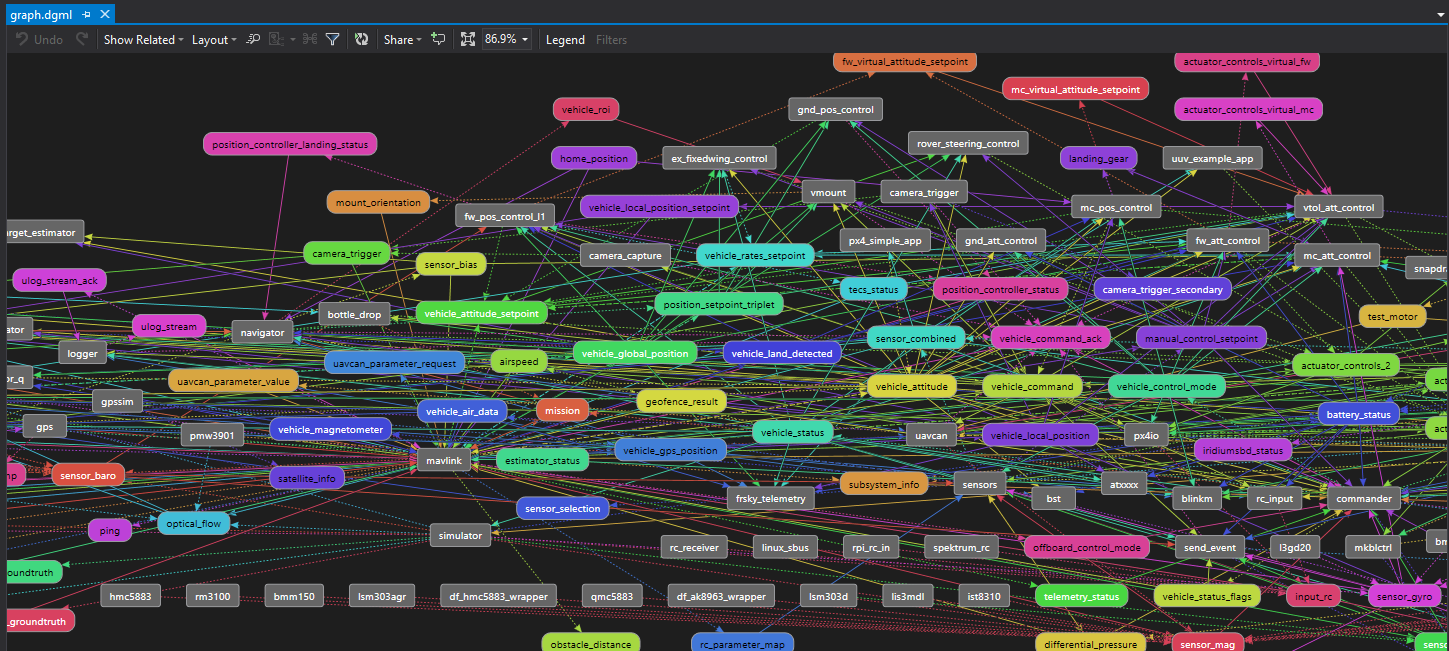The width and height of the screenshot is (1449, 651).
Task: Expand the Layout dropdown menu
Action: point(214,40)
